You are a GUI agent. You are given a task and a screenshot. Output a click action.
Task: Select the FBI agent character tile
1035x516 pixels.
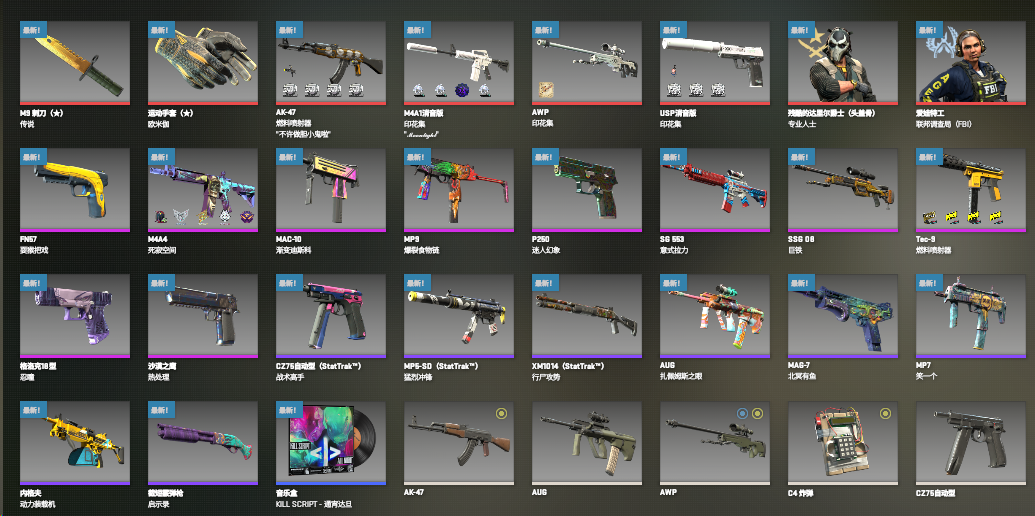pos(971,63)
